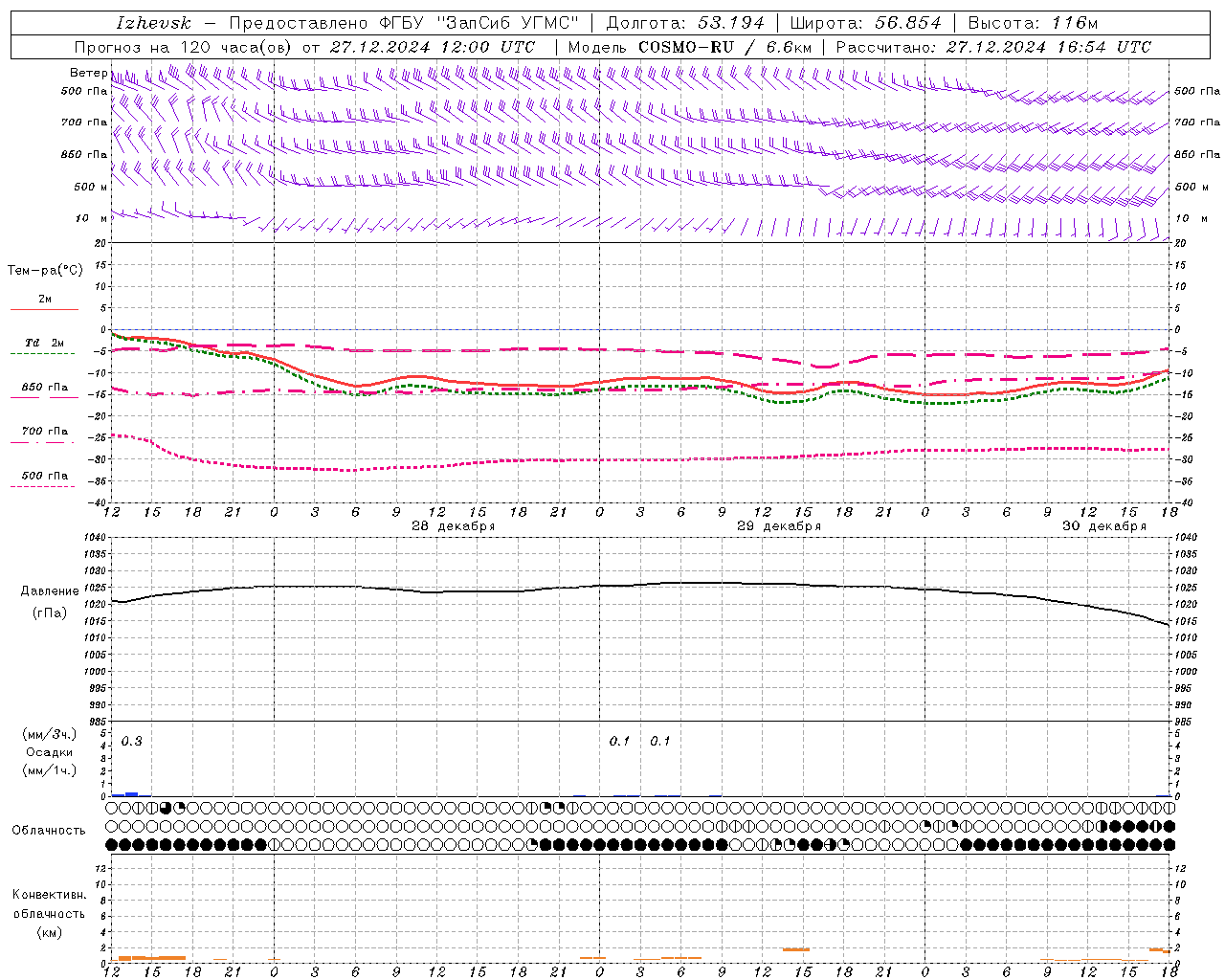
Task: Click the Широта: 56.854 header field
Action: pos(865,23)
